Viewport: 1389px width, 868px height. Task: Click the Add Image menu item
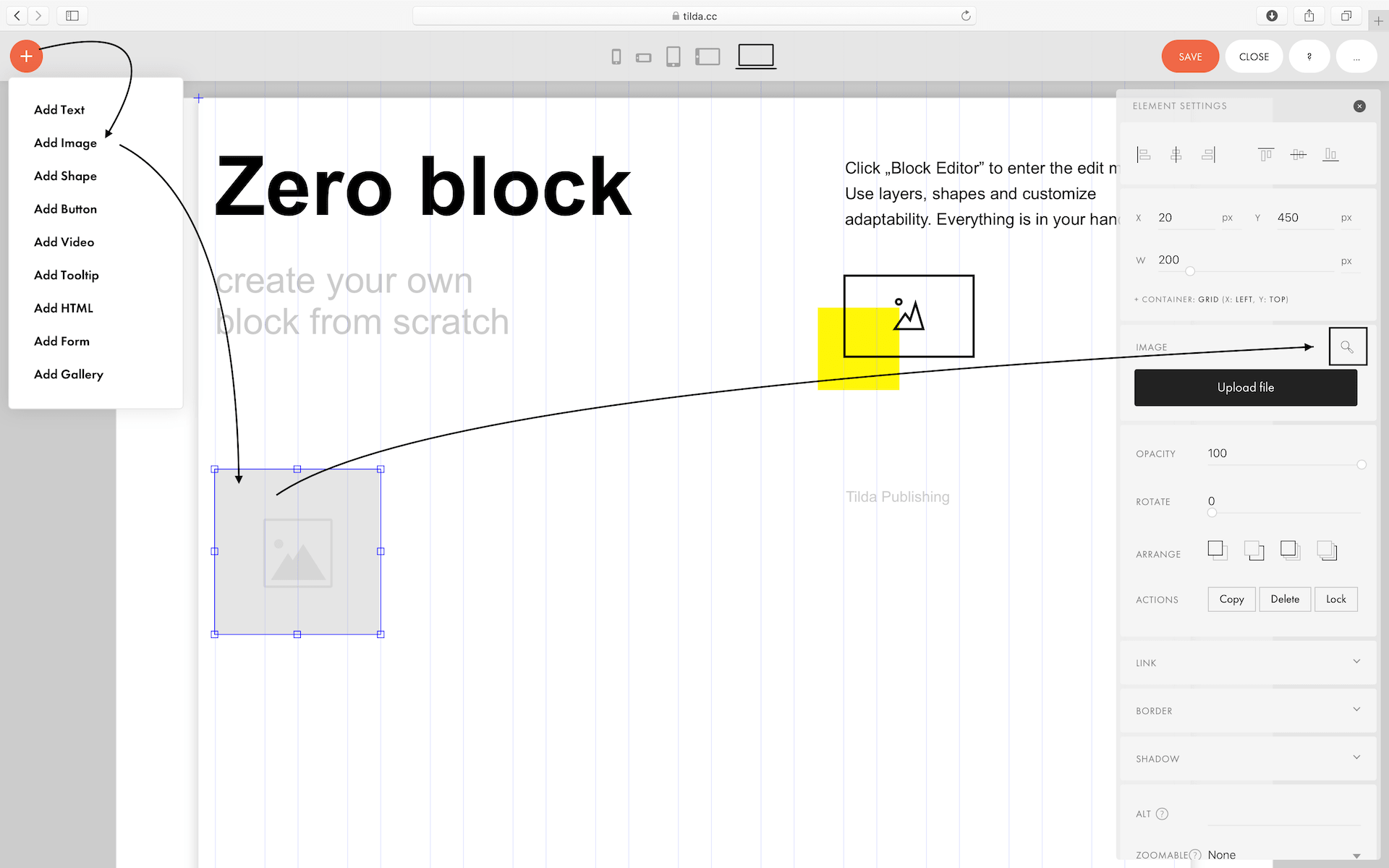pos(65,142)
